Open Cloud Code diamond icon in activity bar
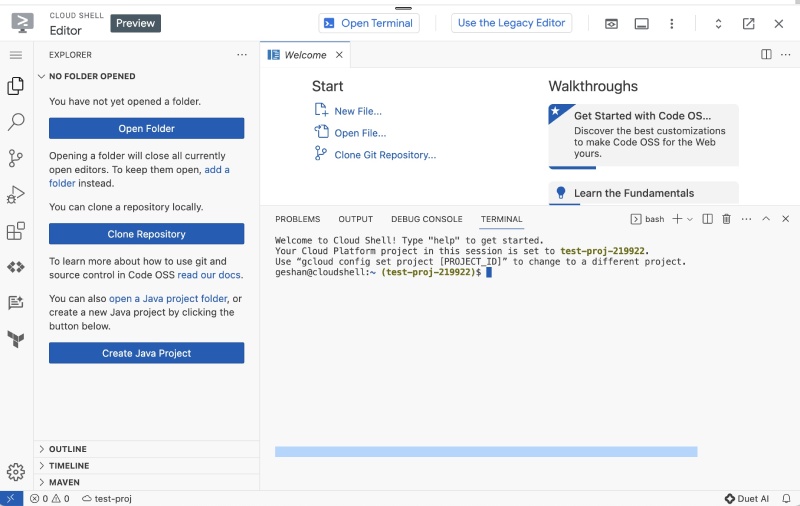This screenshot has height=506, width=800. 16,267
